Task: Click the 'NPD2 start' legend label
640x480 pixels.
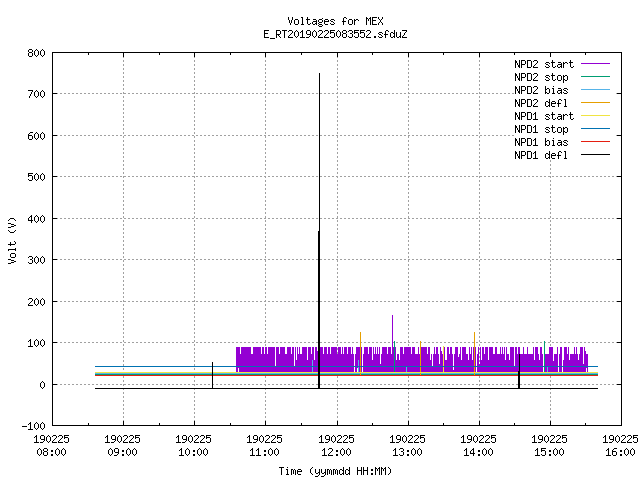Action: click(544, 64)
